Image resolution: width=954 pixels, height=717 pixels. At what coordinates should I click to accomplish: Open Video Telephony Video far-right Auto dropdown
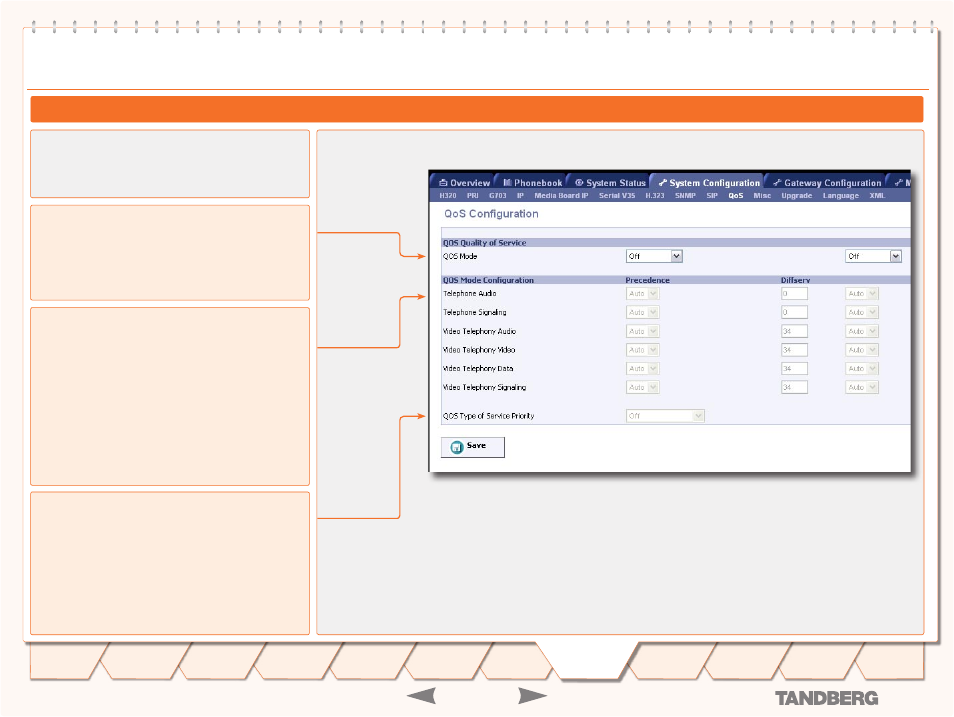[x=862, y=350]
